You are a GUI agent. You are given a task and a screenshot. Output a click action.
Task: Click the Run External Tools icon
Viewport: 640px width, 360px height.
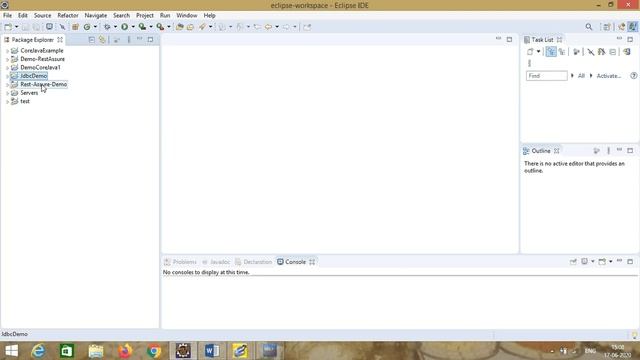coord(160,27)
